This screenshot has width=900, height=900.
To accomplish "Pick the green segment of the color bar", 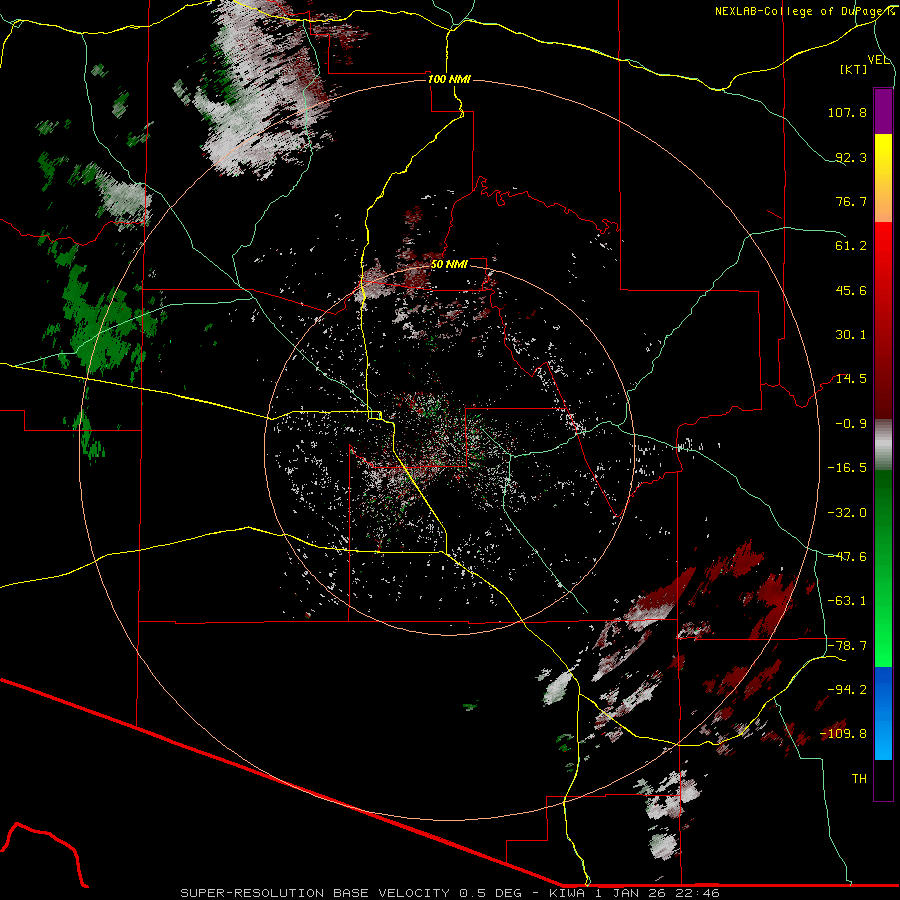I will (883, 568).
